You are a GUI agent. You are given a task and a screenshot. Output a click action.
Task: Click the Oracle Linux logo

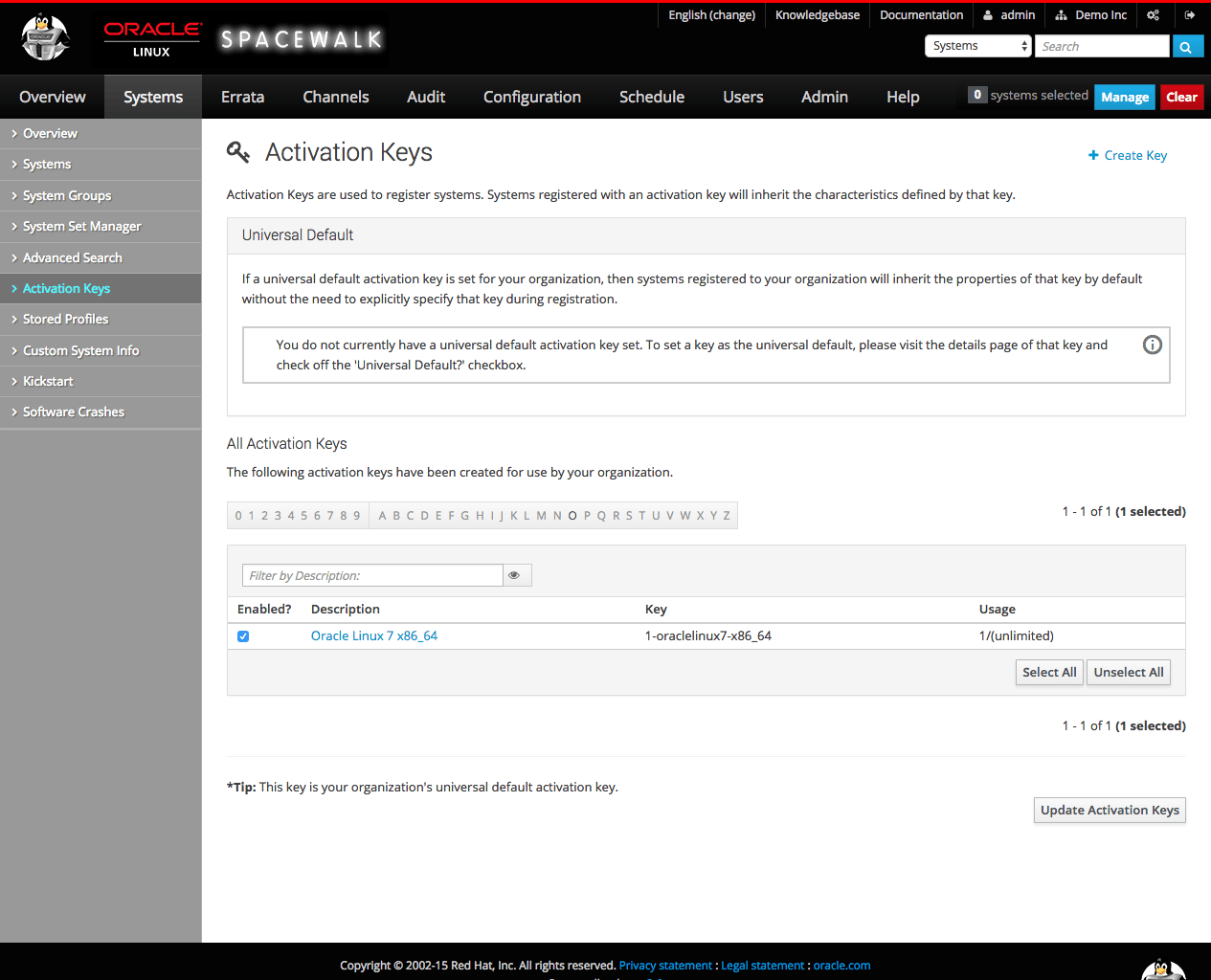pyautogui.click(x=152, y=38)
